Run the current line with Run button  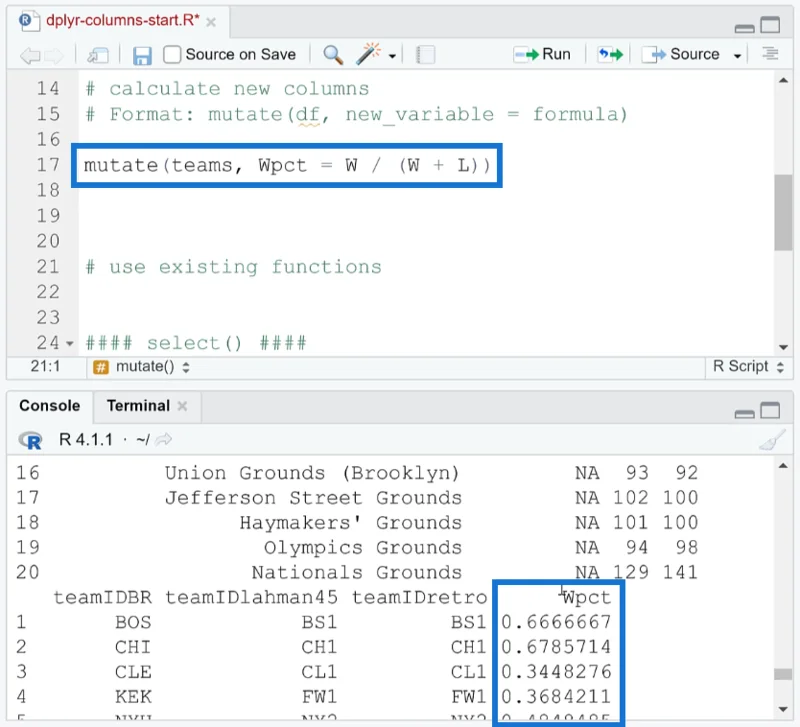(x=542, y=54)
